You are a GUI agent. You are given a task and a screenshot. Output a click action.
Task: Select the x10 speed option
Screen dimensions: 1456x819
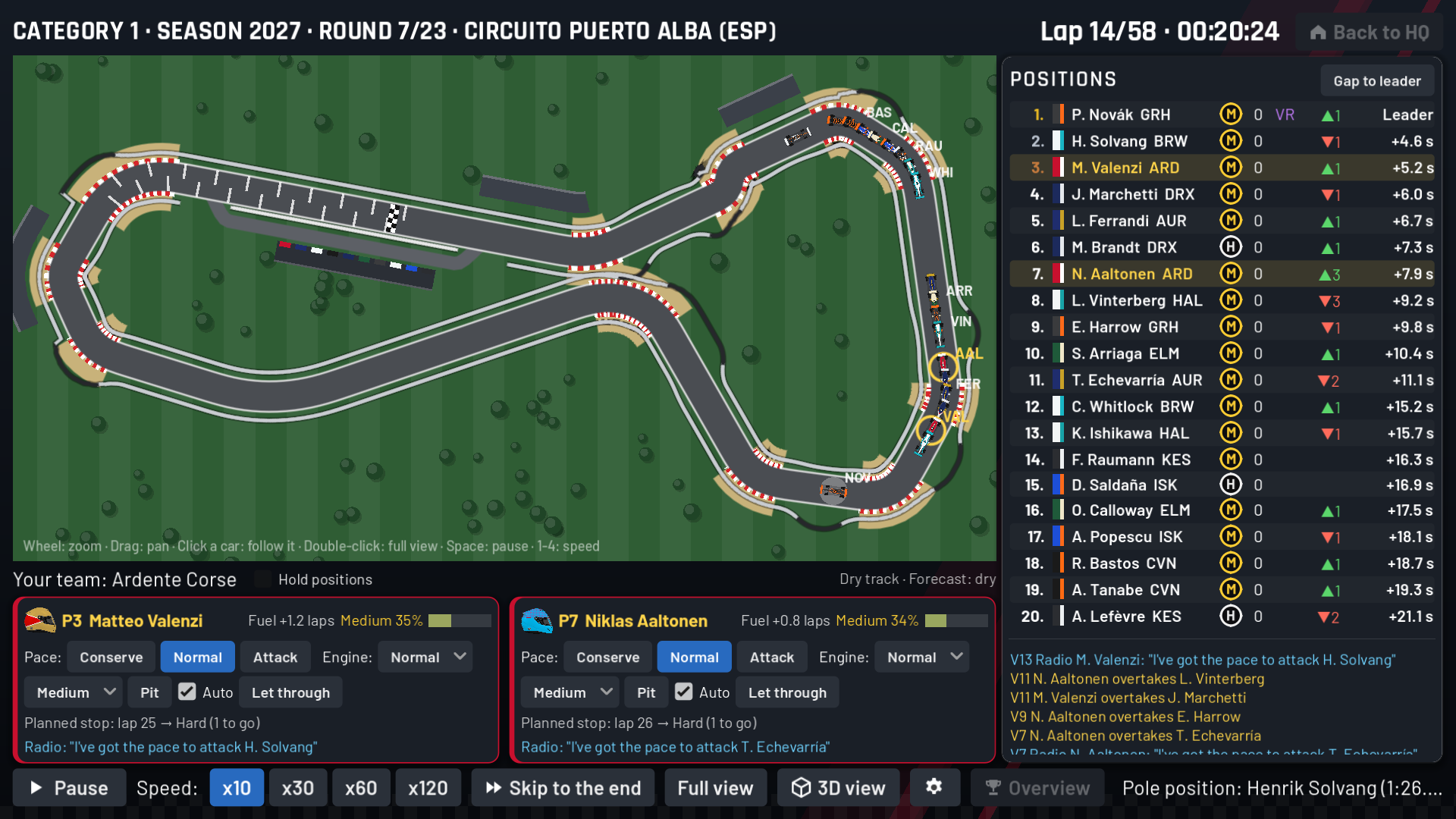pyautogui.click(x=237, y=788)
